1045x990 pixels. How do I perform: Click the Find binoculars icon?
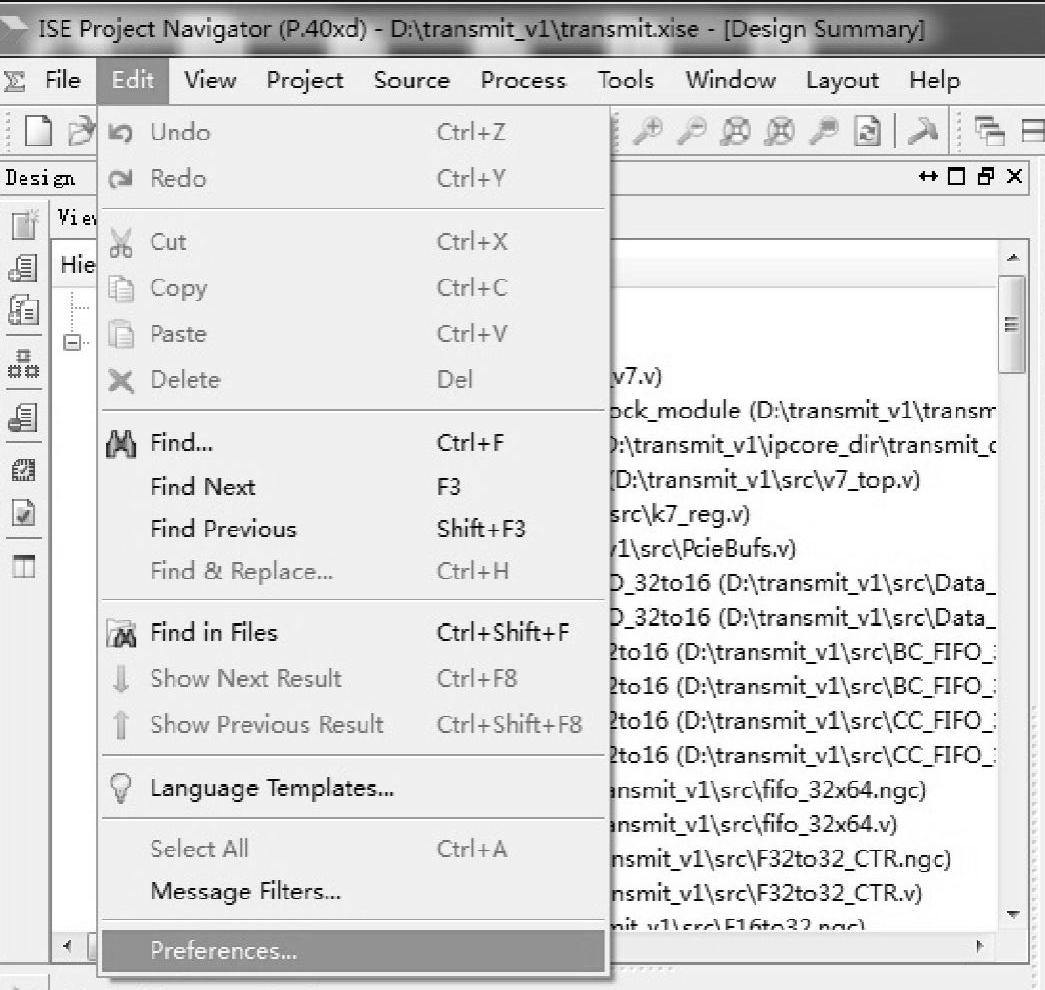pos(121,444)
